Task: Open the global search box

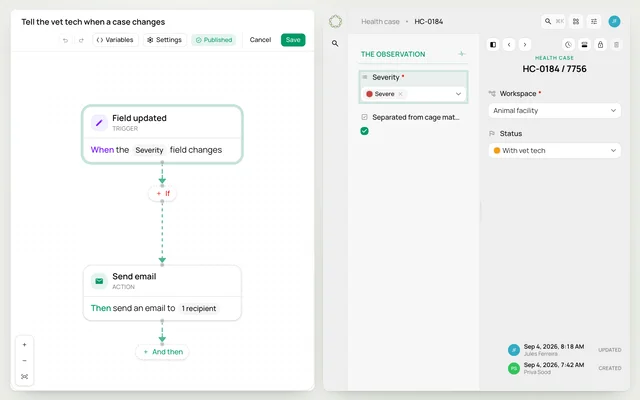Action: point(553,21)
